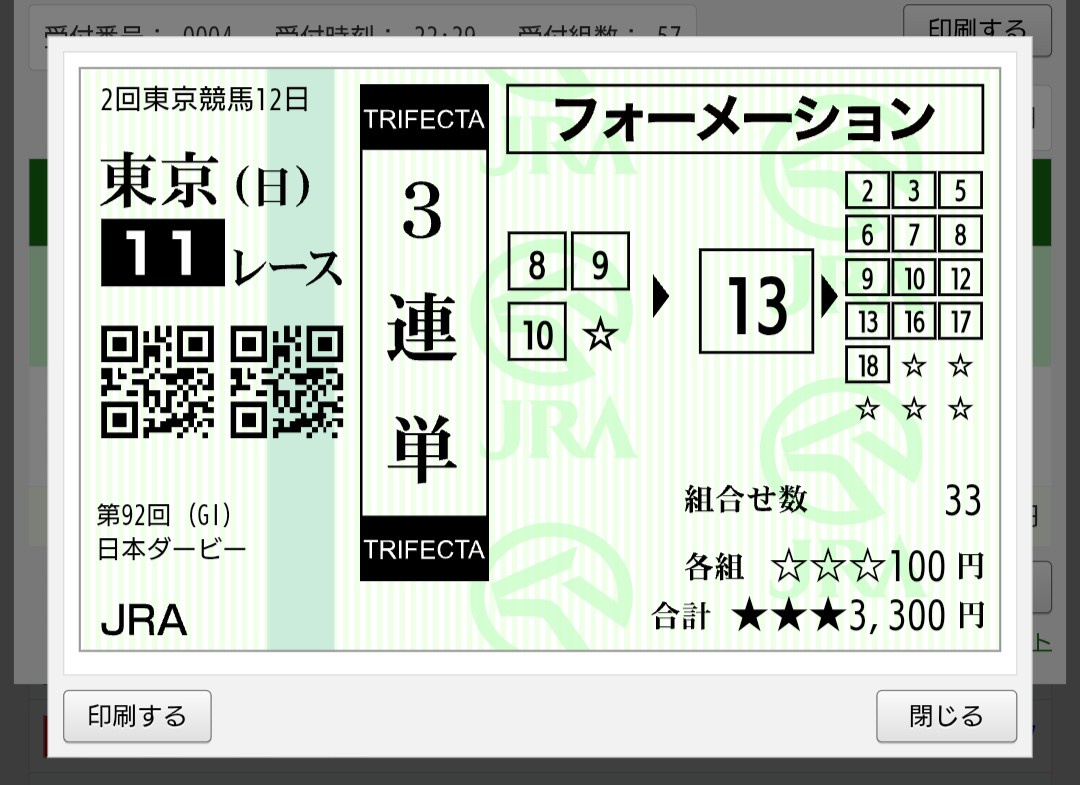Click the combination count 33
1080x785 pixels.
(x=963, y=501)
